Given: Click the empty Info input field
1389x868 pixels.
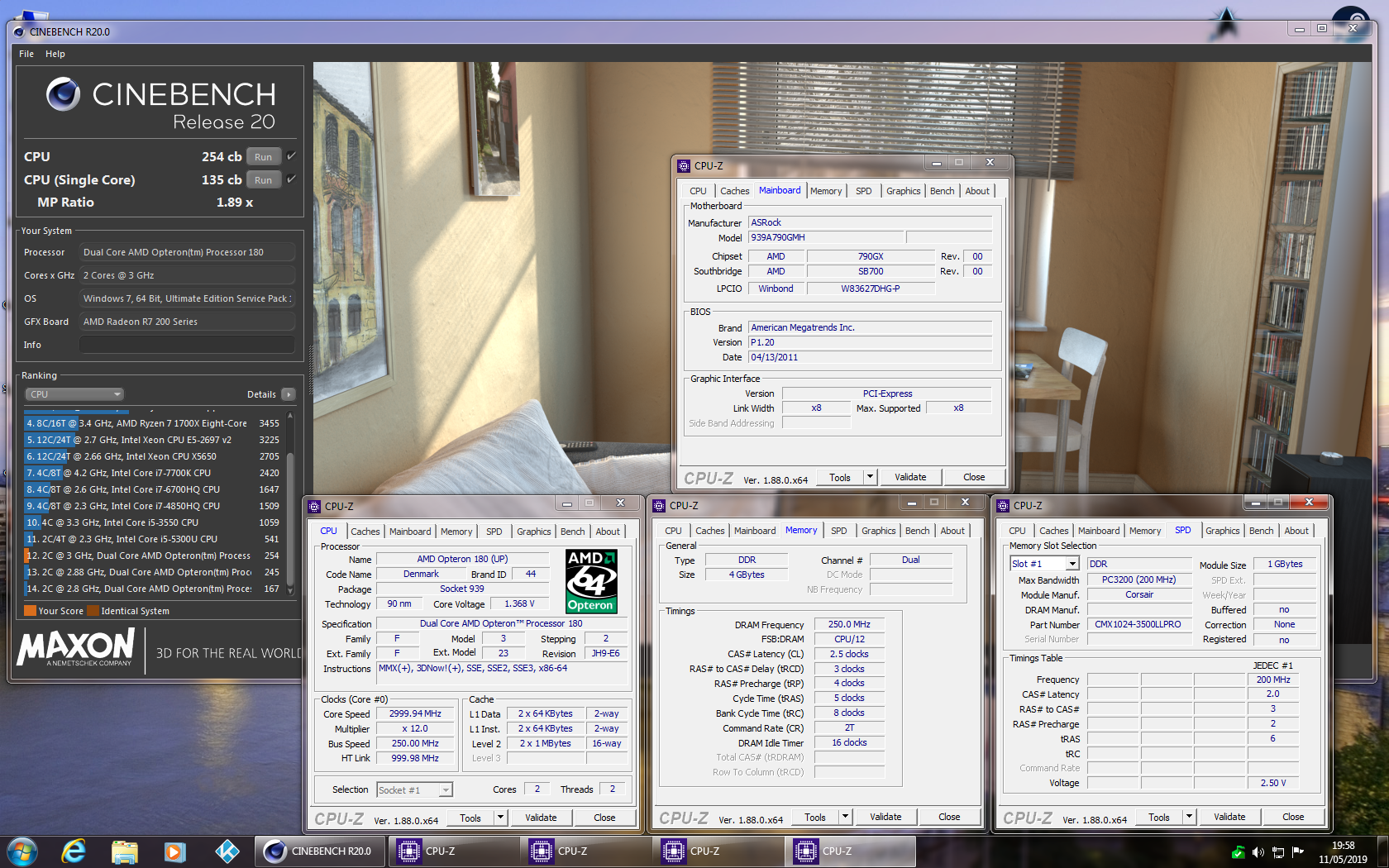Looking at the screenshot, I should (187, 345).
